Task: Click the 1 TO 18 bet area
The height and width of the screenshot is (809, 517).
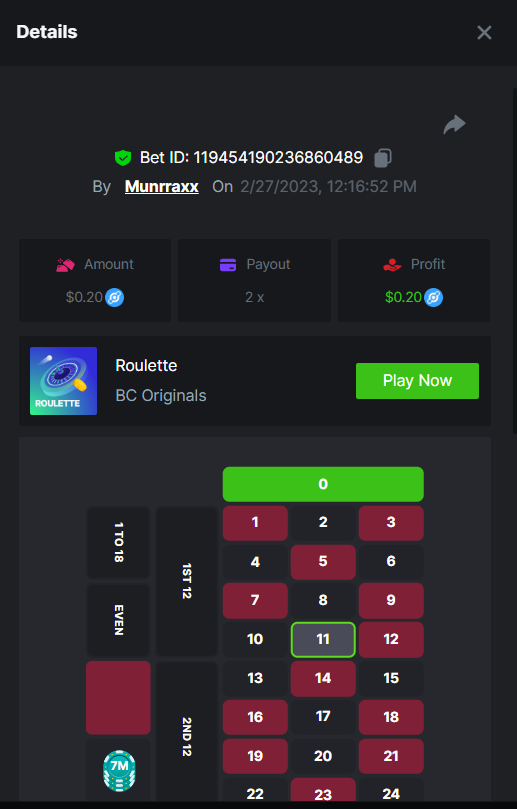Action: (118, 542)
